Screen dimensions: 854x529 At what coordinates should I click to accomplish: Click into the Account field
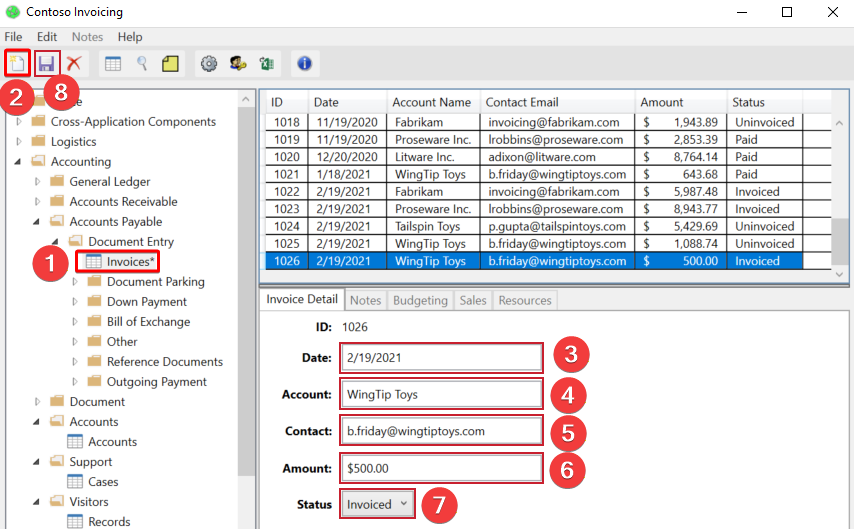pyautogui.click(x=441, y=394)
